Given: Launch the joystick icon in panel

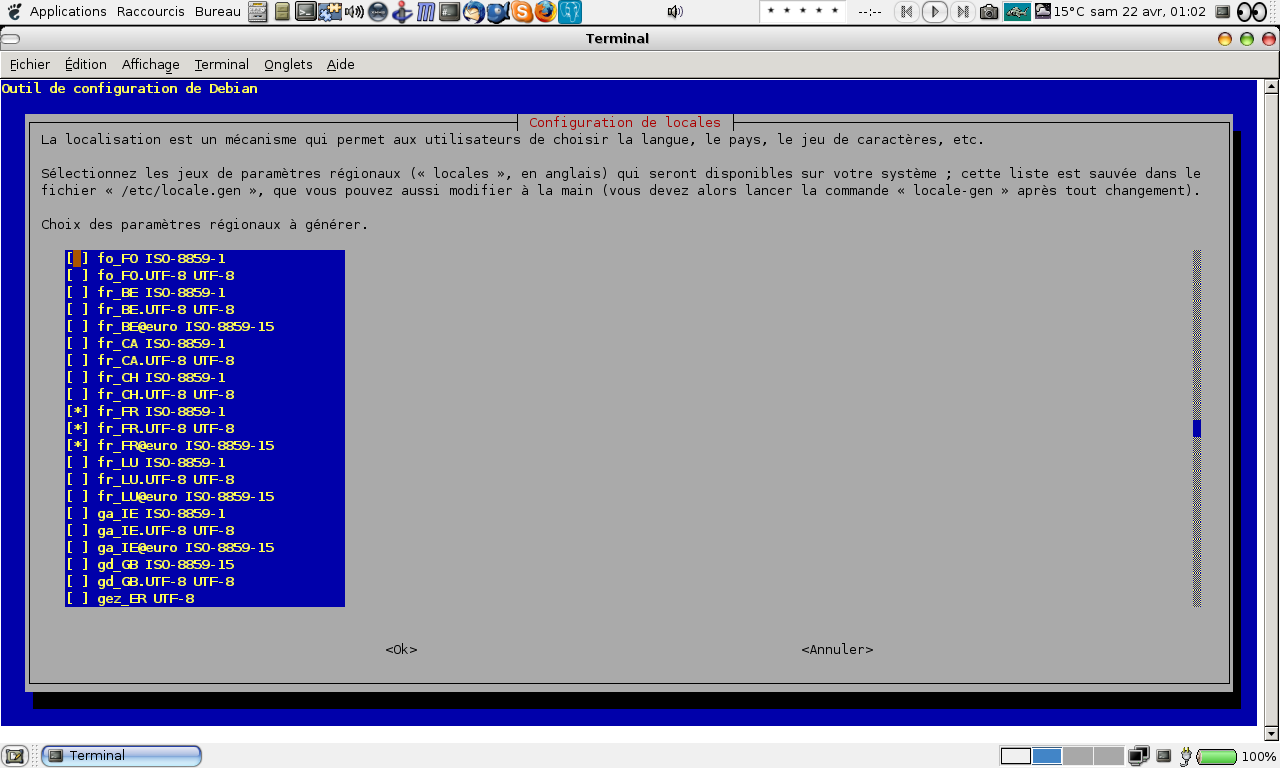Looking at the screenshot, I should pos(402,12).
